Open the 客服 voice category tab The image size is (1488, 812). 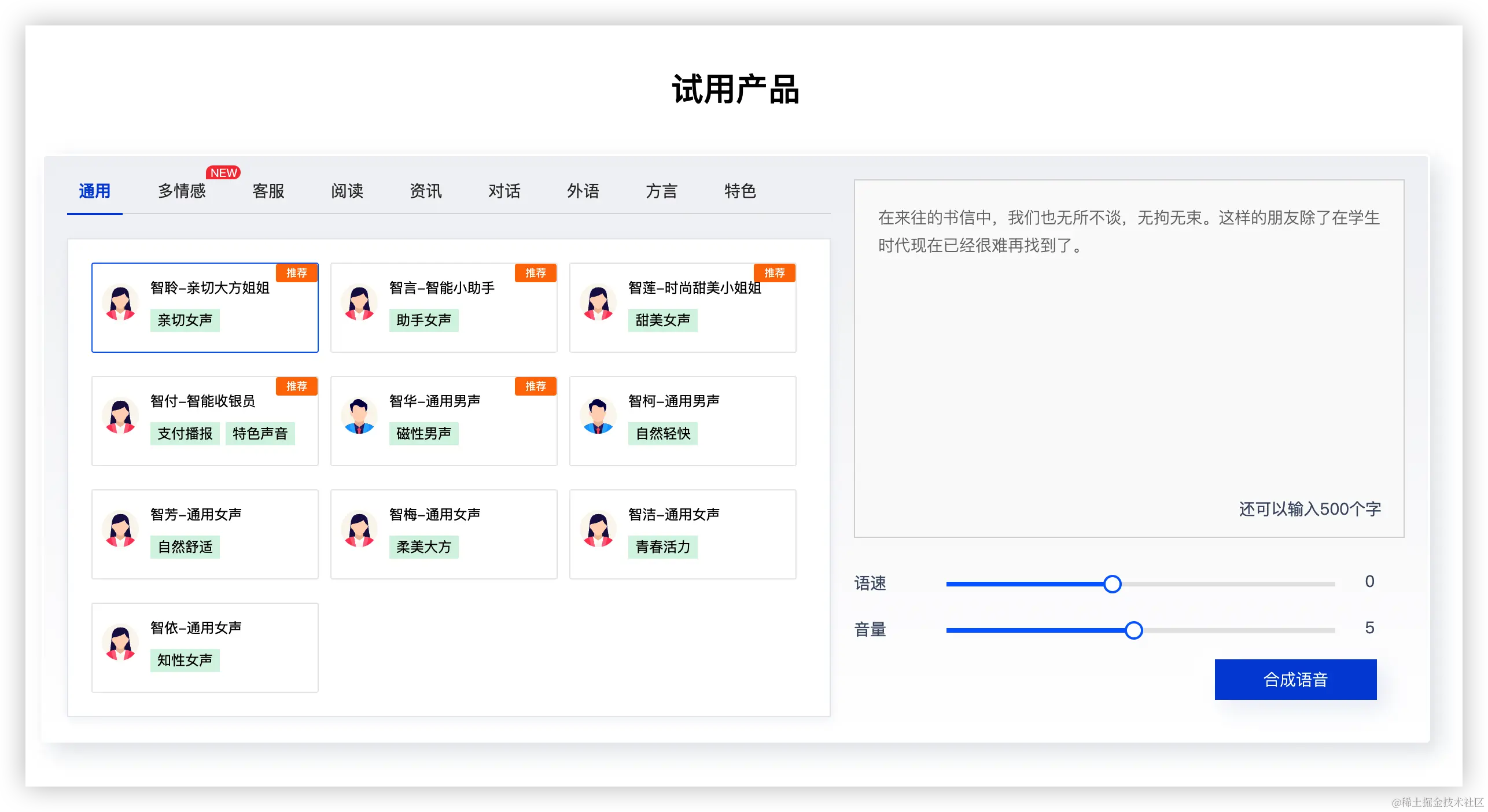coord(268,191)
